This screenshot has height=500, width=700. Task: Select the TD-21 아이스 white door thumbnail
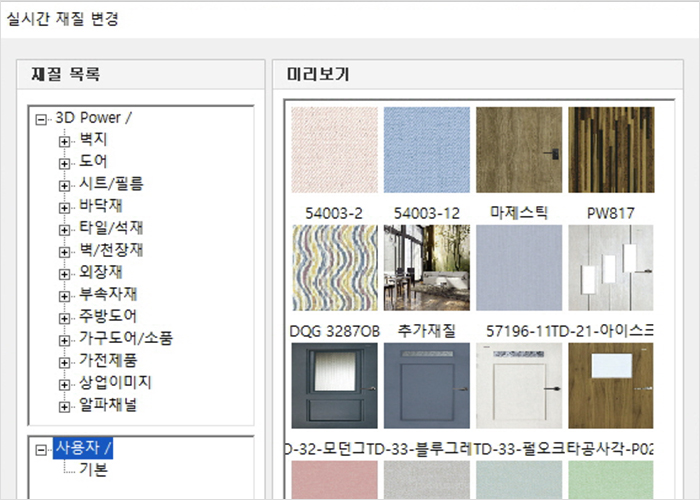[x=611, y=267]
